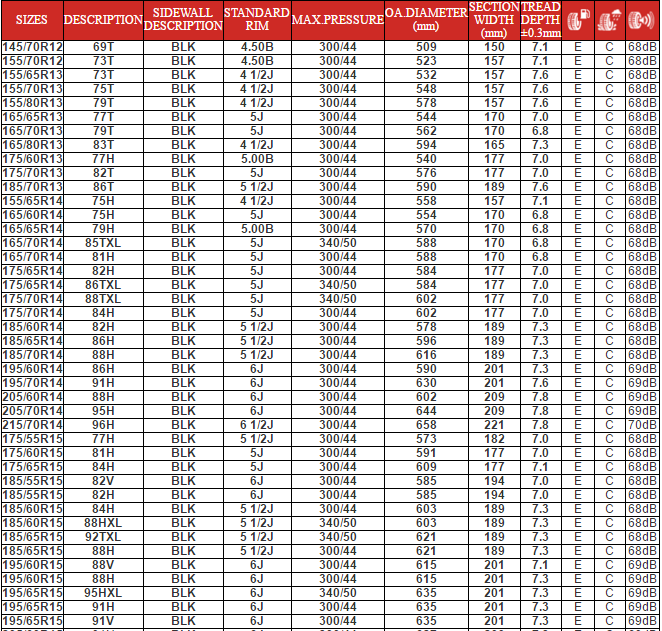Select the 155/70R12 size cell
The height and width of the screenshot is (631, 662).
tap(33, 61)
